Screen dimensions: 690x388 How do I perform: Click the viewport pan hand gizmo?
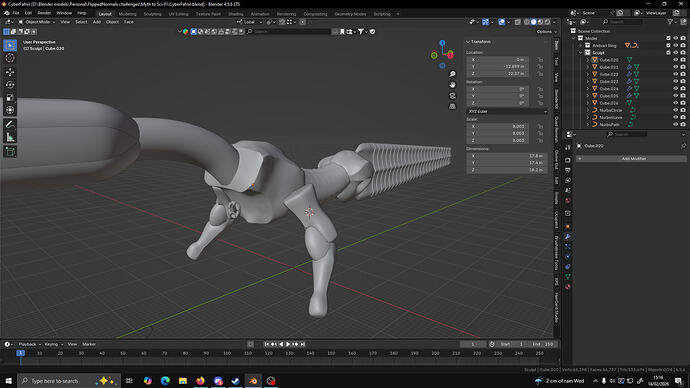[x=452, y=84]
